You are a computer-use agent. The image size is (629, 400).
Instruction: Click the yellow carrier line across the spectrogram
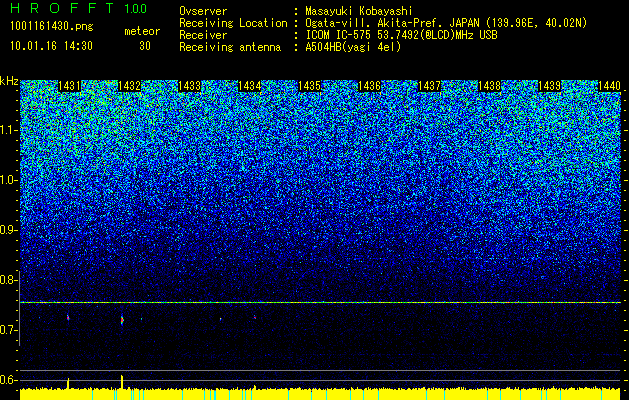click(x=320, y=302)
